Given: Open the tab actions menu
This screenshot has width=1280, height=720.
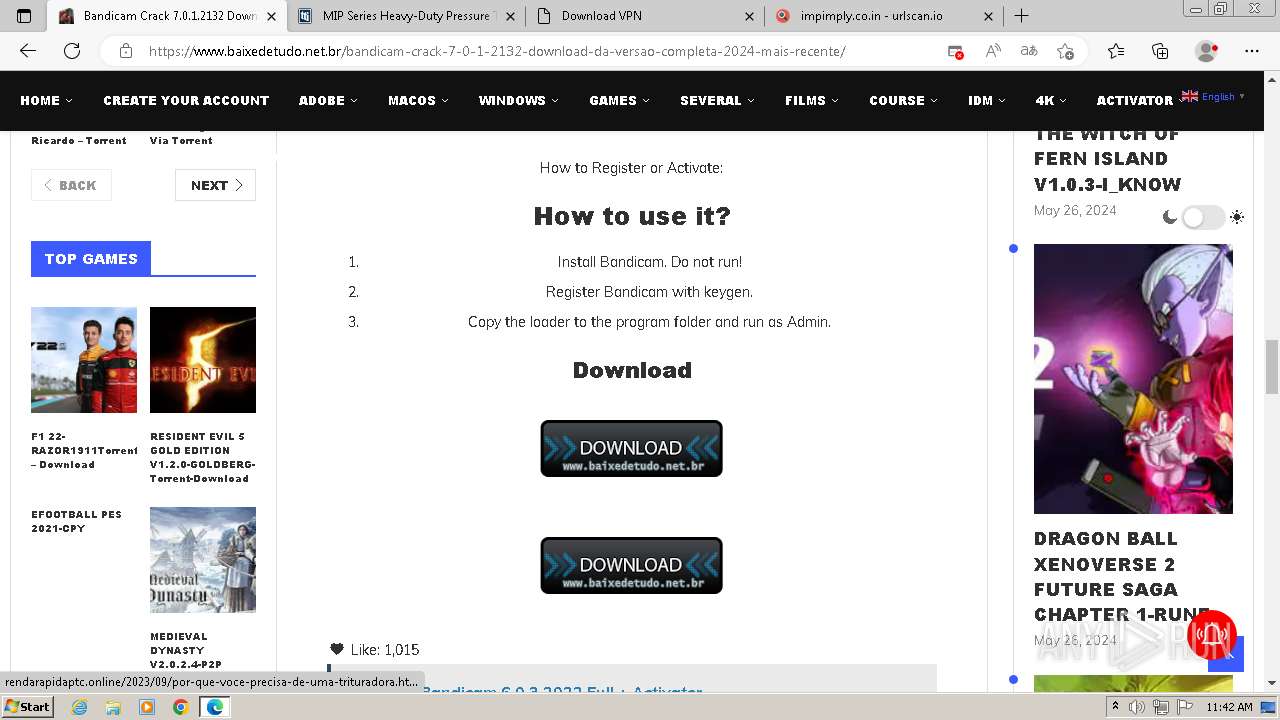Looking at the screenshot, I should point(24,16).
